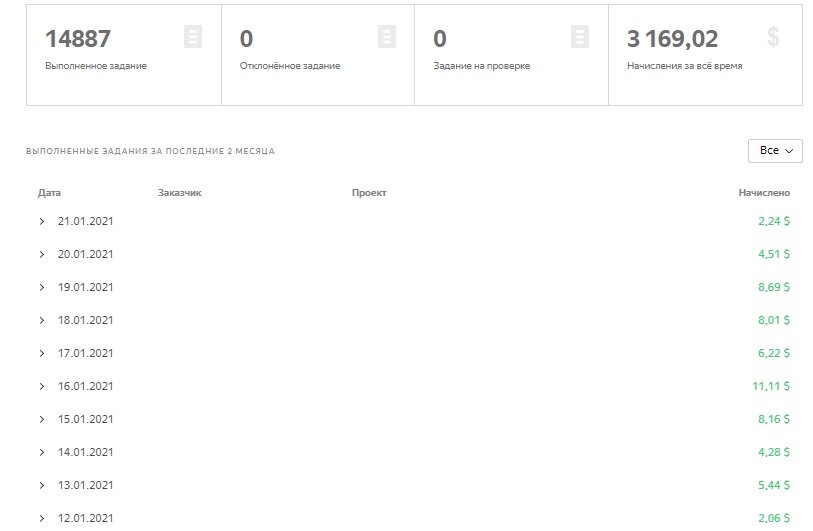Click the 20.01.2021 date text

tap(86, 255)
